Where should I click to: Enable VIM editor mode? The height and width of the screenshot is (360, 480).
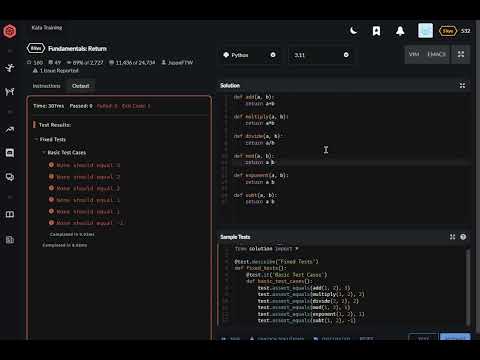click(x=414, y=54)
